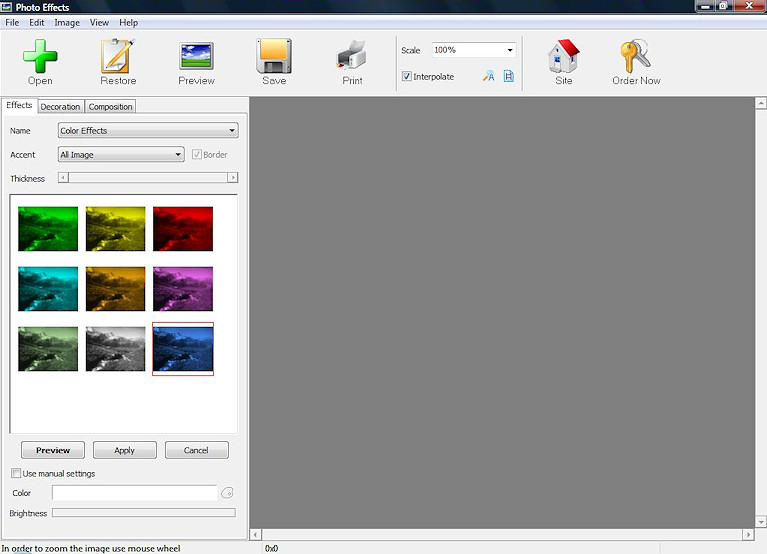Click the Thickness slider track
This screenshot has width=767, height=554.
148,178
